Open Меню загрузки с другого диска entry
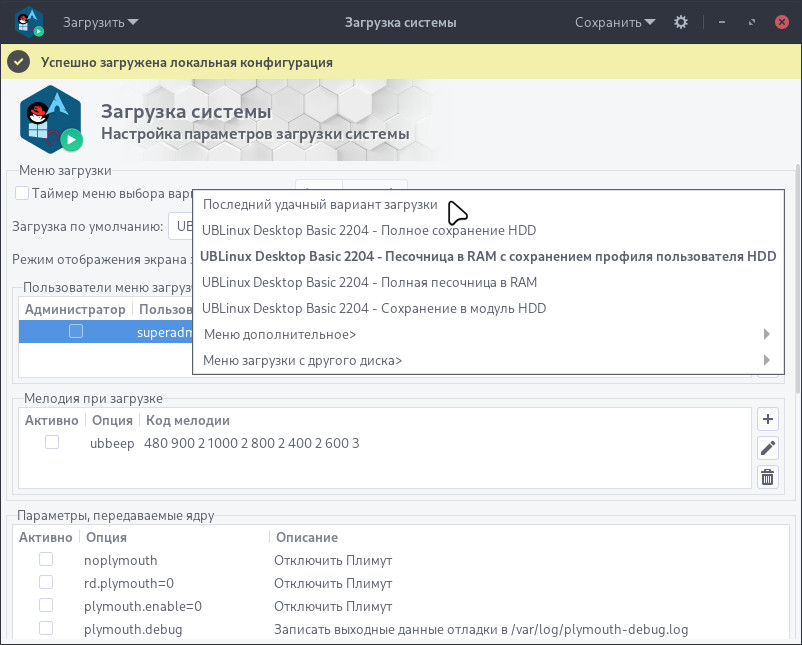This screenshot has height=645, width=802. (488, 361)
